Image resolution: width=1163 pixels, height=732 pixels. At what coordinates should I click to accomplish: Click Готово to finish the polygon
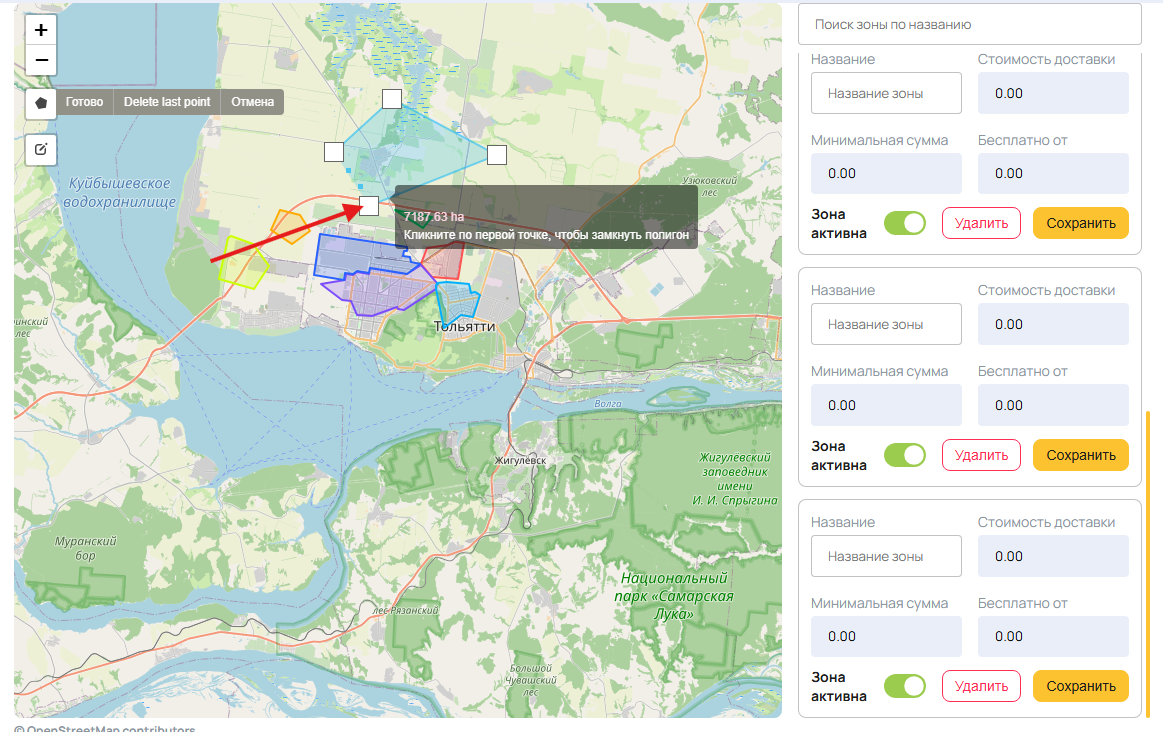pos(85,102)
